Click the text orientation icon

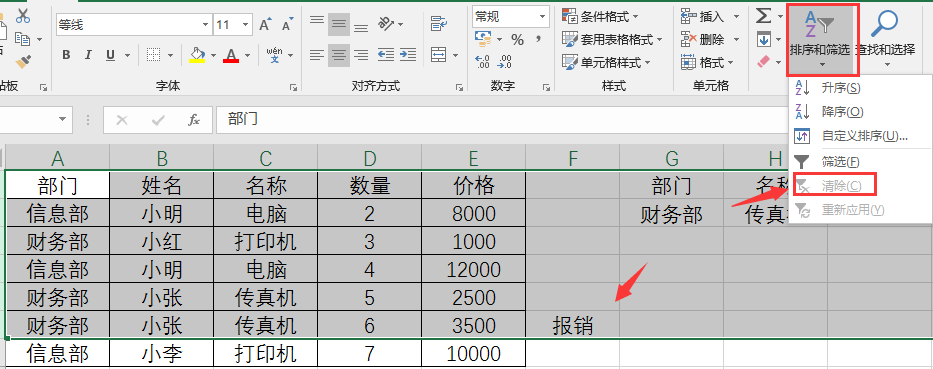(x=386, y=24)
